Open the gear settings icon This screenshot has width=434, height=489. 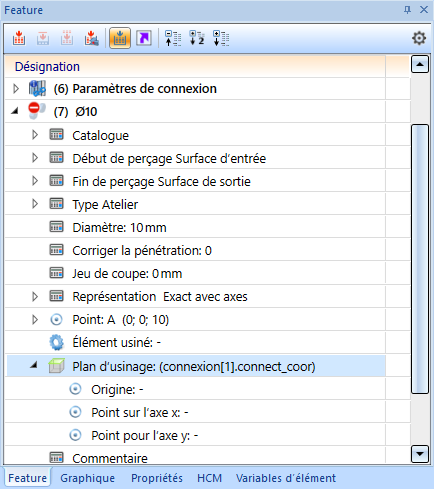pos(419,38)
